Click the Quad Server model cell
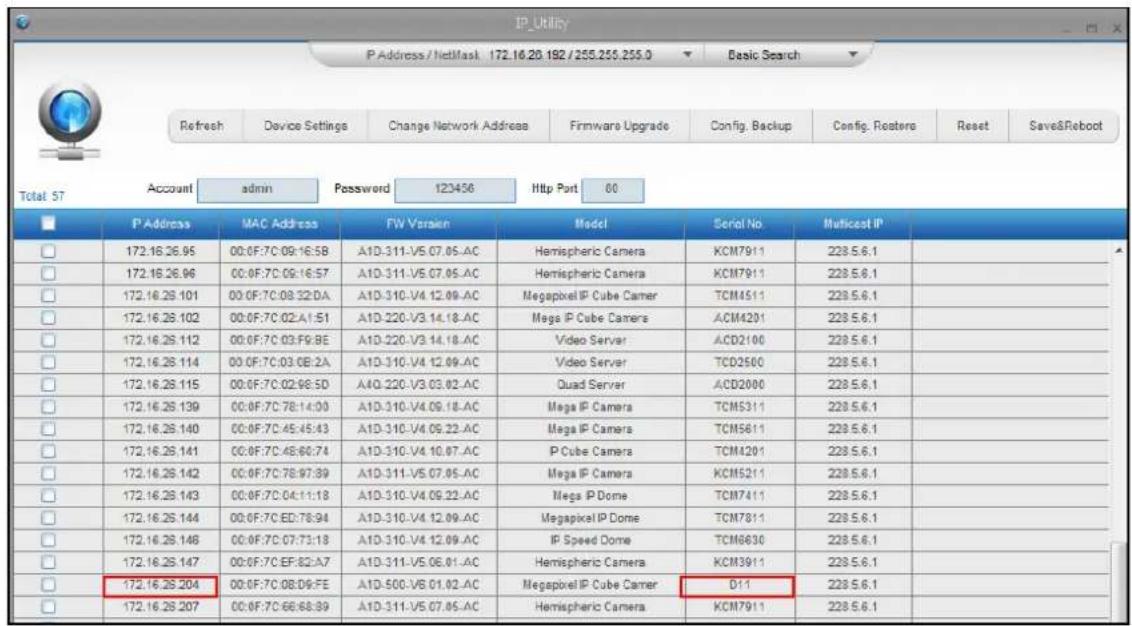This screenshot has width=1132, height=626. click(x=591, y=384)
